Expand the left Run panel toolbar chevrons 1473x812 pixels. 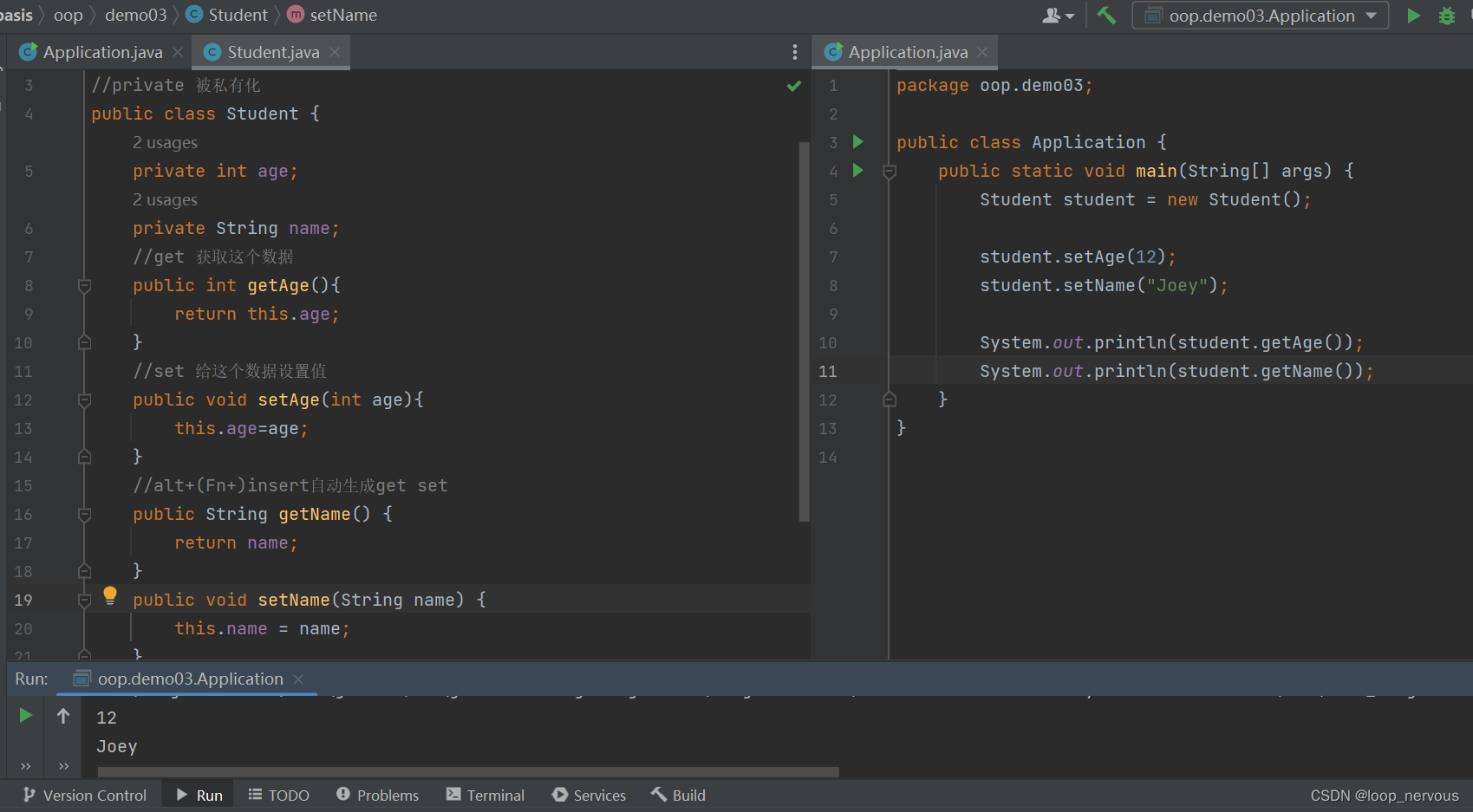[x=26, y=766]
